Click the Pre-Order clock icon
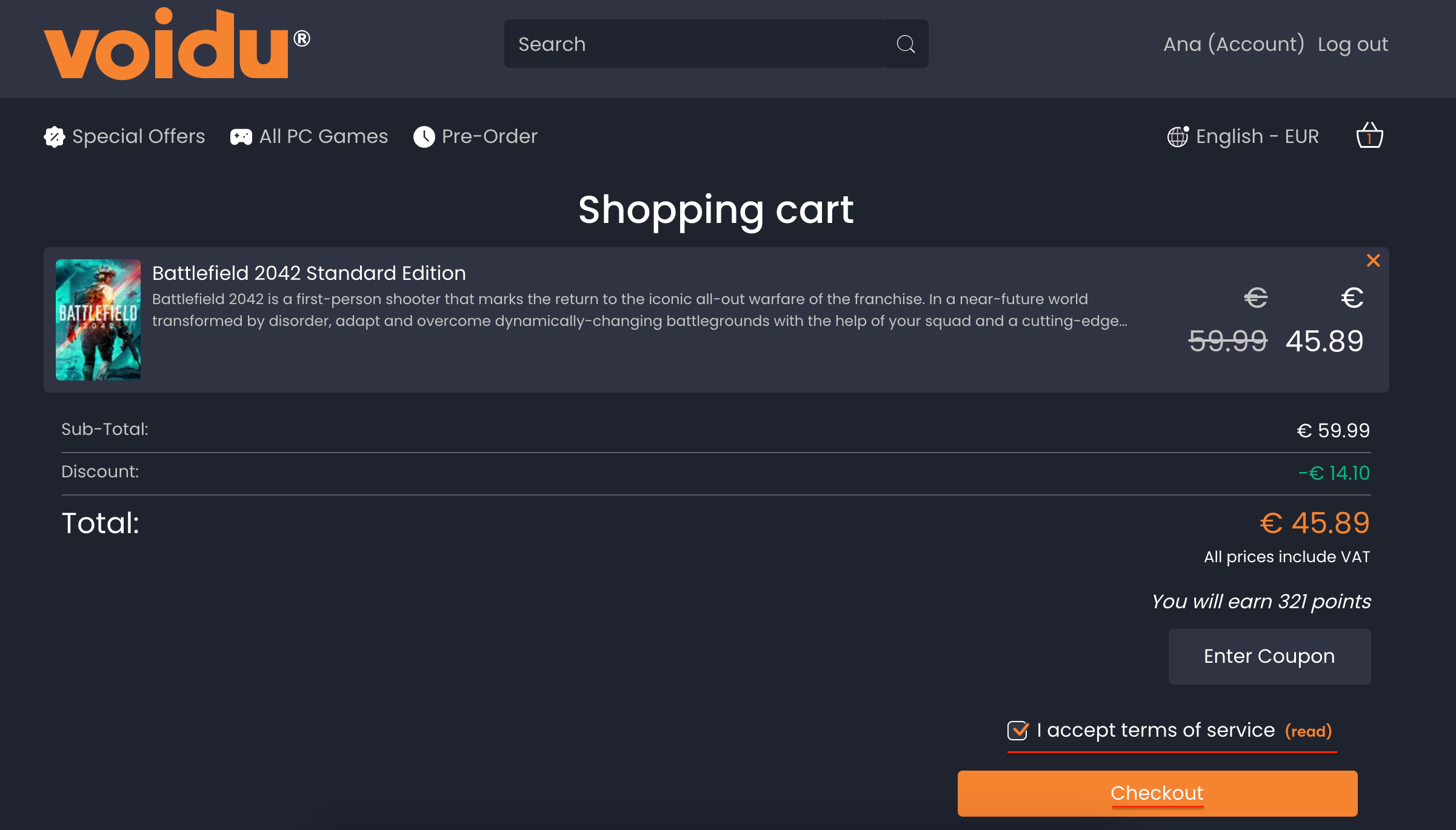Screen dimensions: 1456x830 pyautogui.click(x=424, y=137)
